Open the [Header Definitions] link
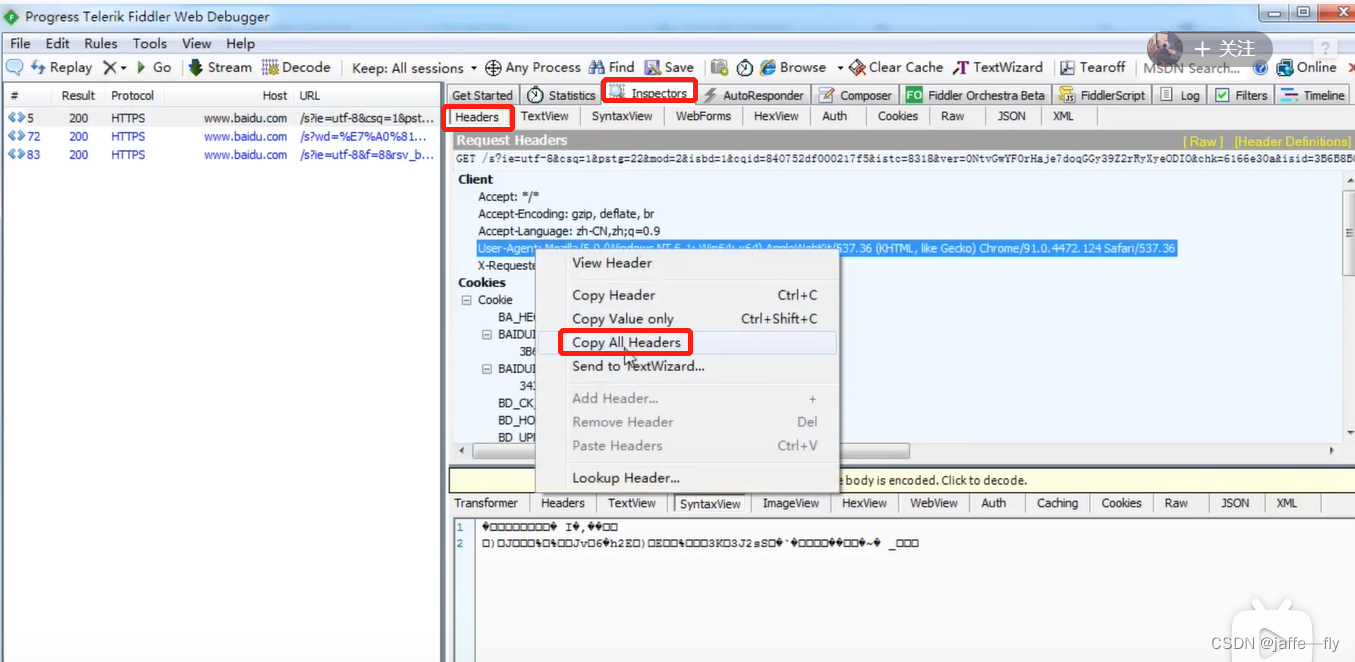 click(x=1292, y=141)
